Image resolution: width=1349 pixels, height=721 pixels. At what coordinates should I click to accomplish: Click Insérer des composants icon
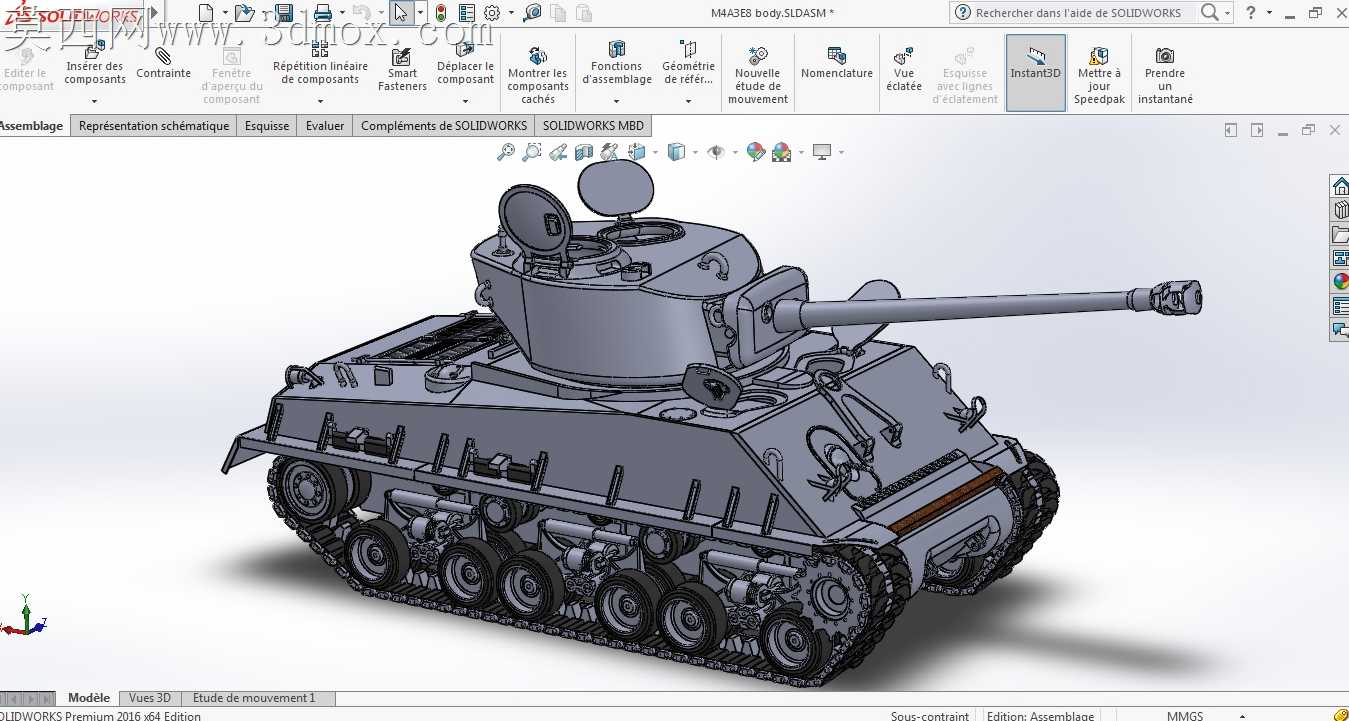[x=95, y=62]
